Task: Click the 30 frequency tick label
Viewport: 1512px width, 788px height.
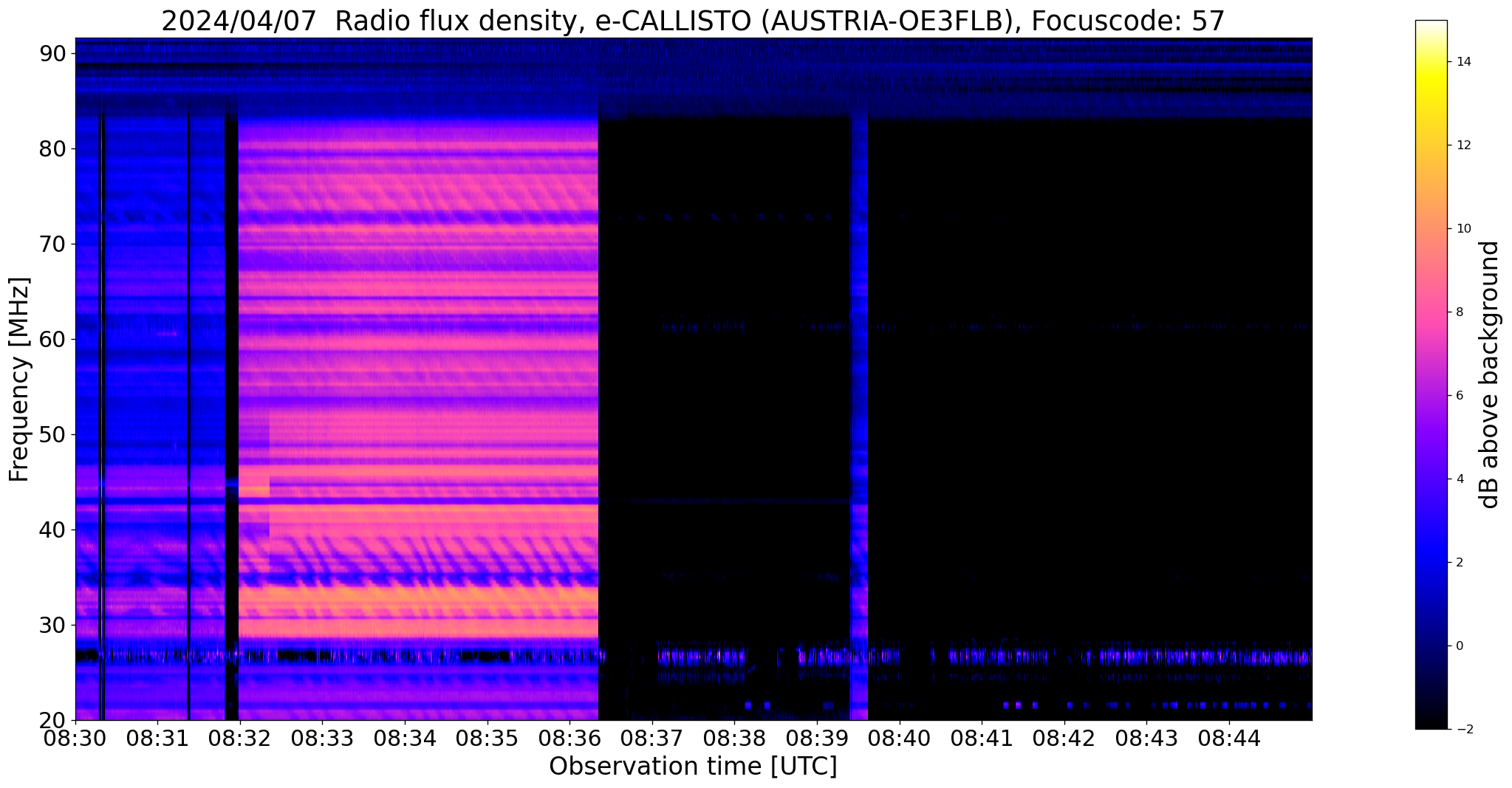Action: (x=52, y=626)
